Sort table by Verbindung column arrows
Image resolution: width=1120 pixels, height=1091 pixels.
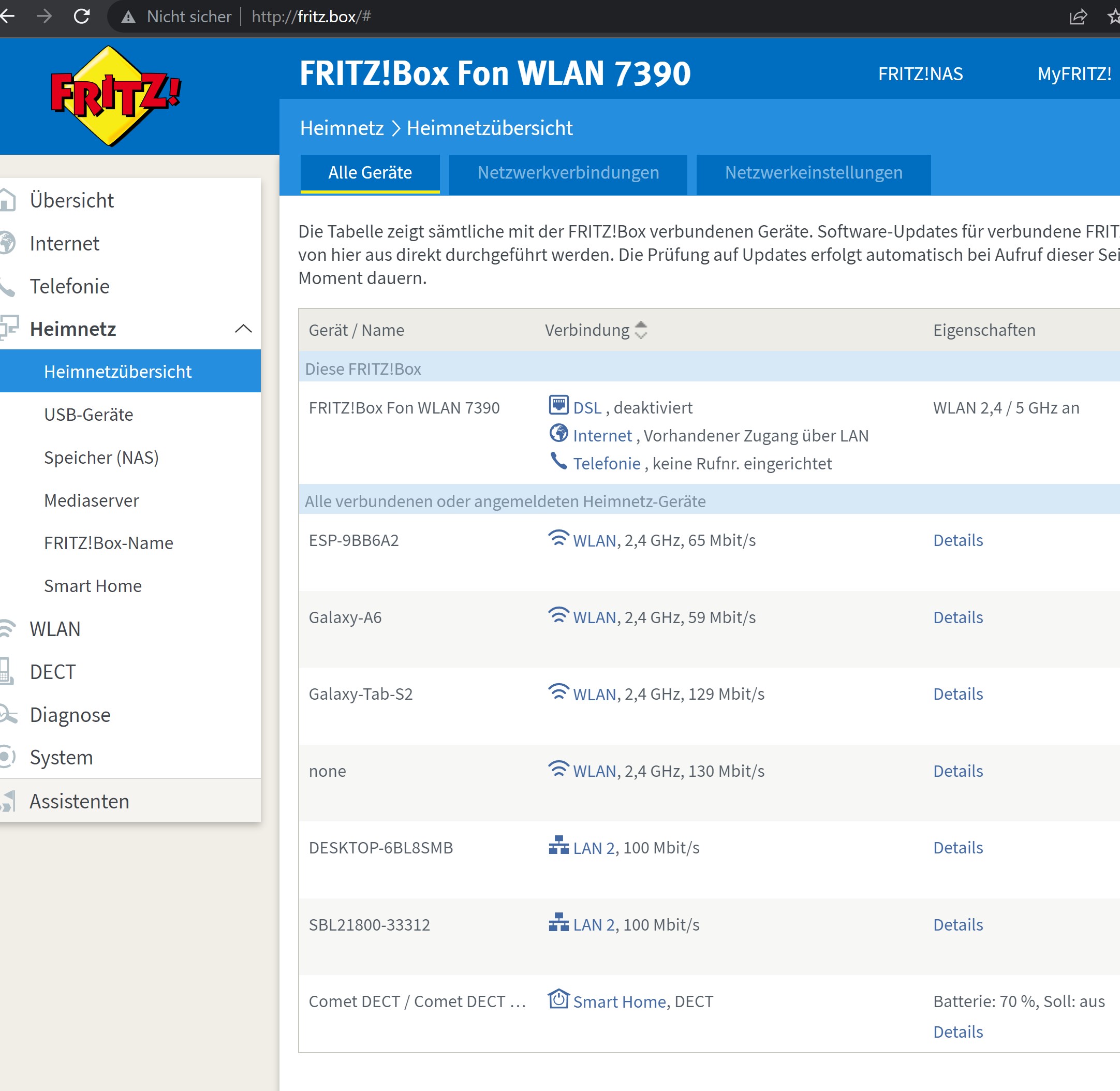click(641, 330)
